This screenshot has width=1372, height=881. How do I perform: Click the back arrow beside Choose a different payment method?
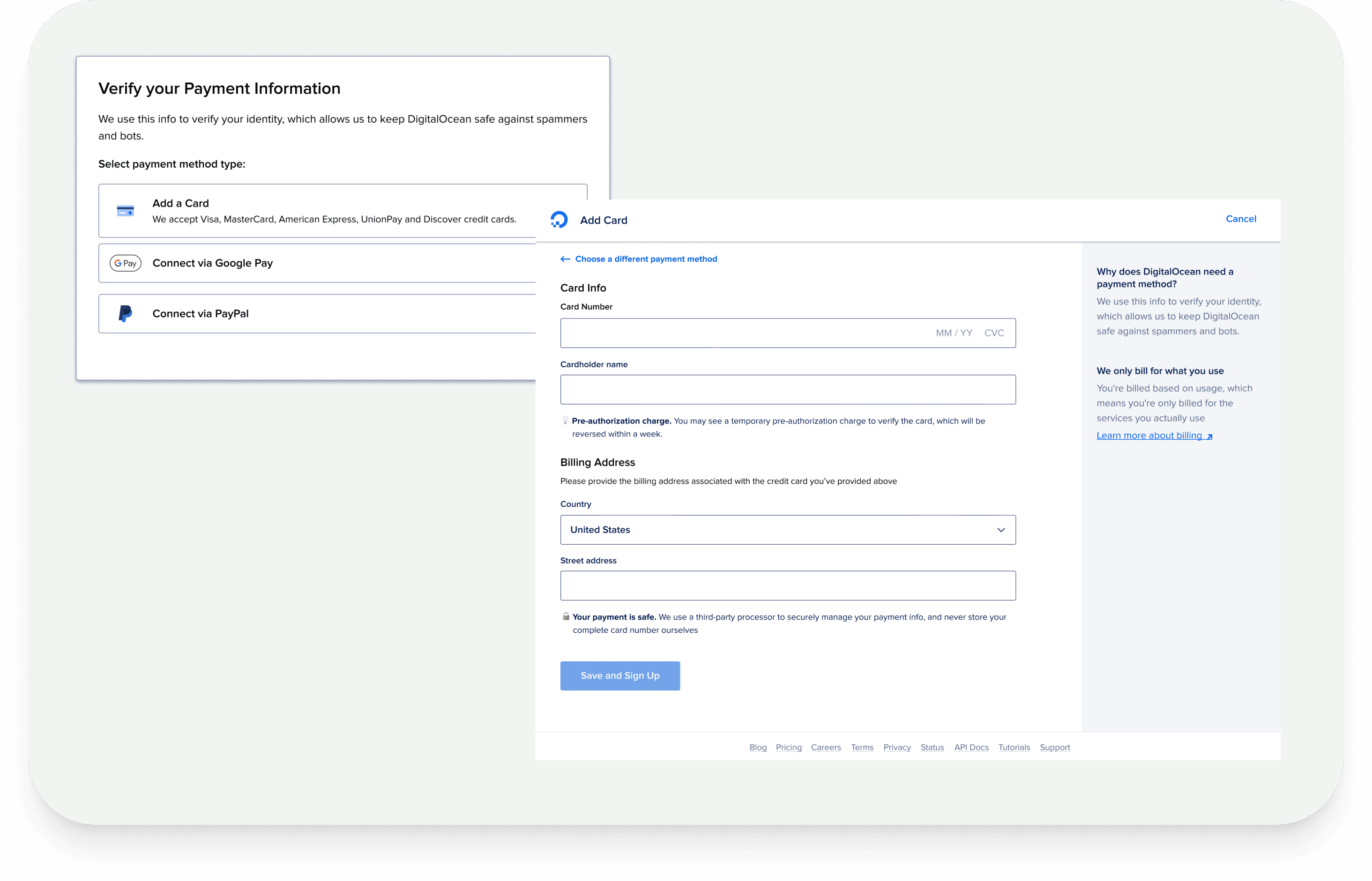(x=565, y=259)
